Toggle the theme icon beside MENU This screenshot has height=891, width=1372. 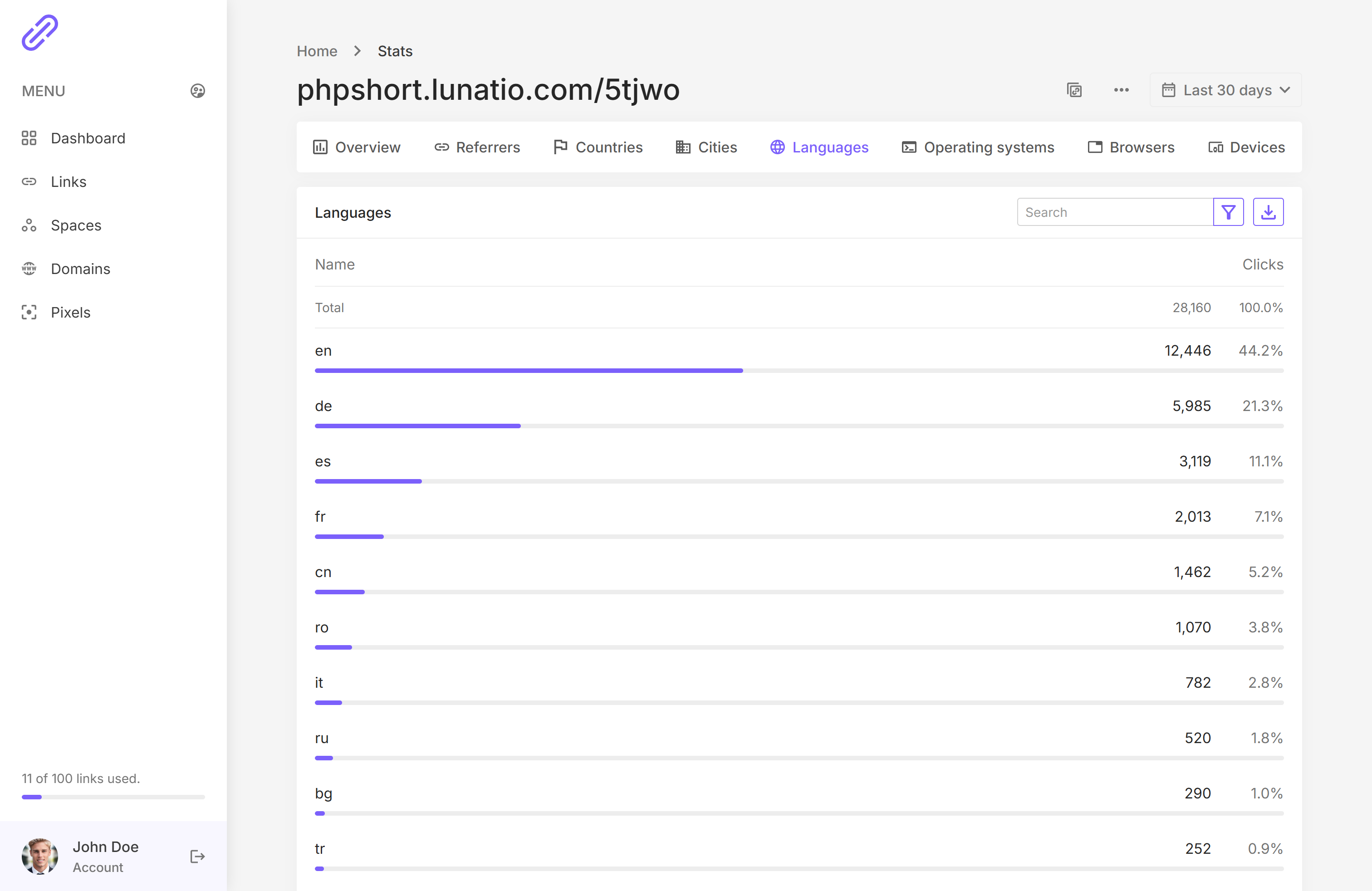(x=197, y=91)
